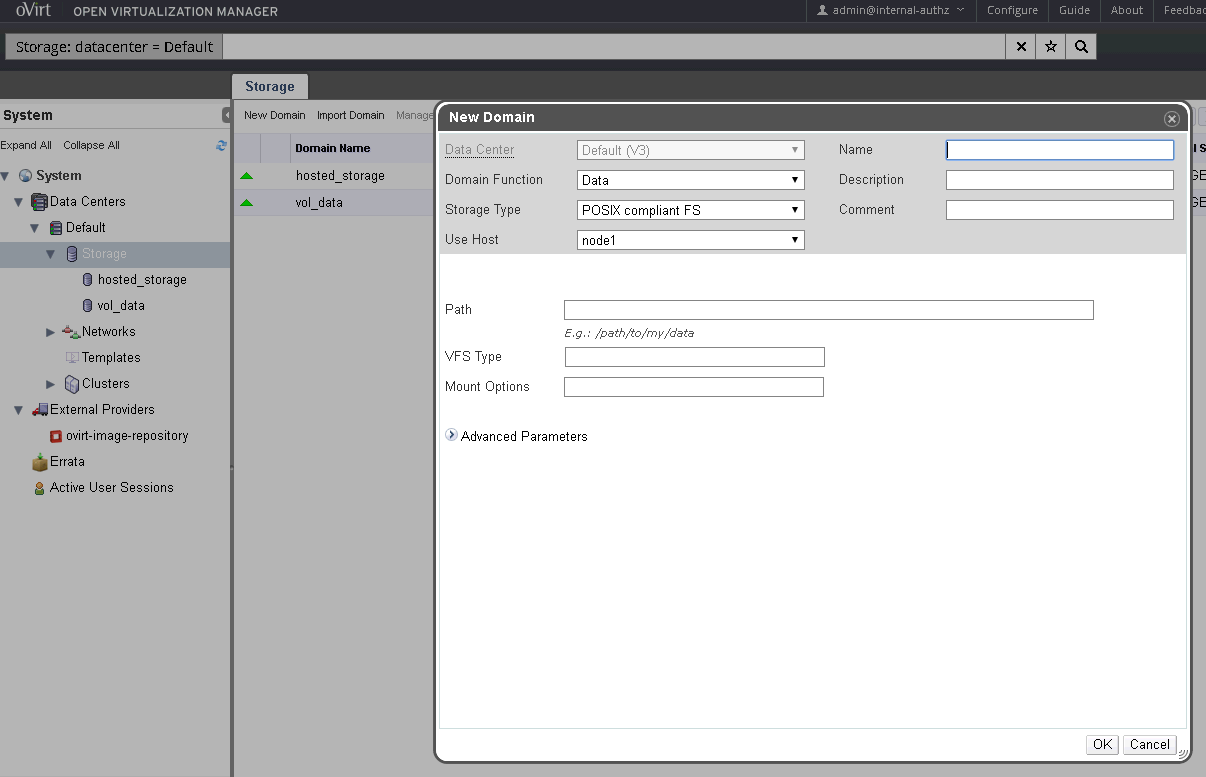Click the Errata package icon
Viewport: 1206px width, 777px height.
click(40, 462)
